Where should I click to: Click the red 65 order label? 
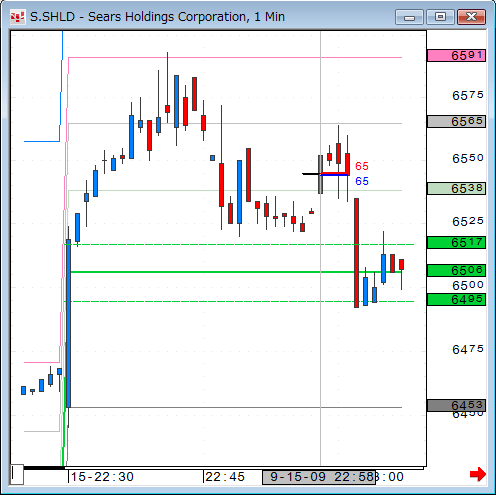[x=362, y=166]
